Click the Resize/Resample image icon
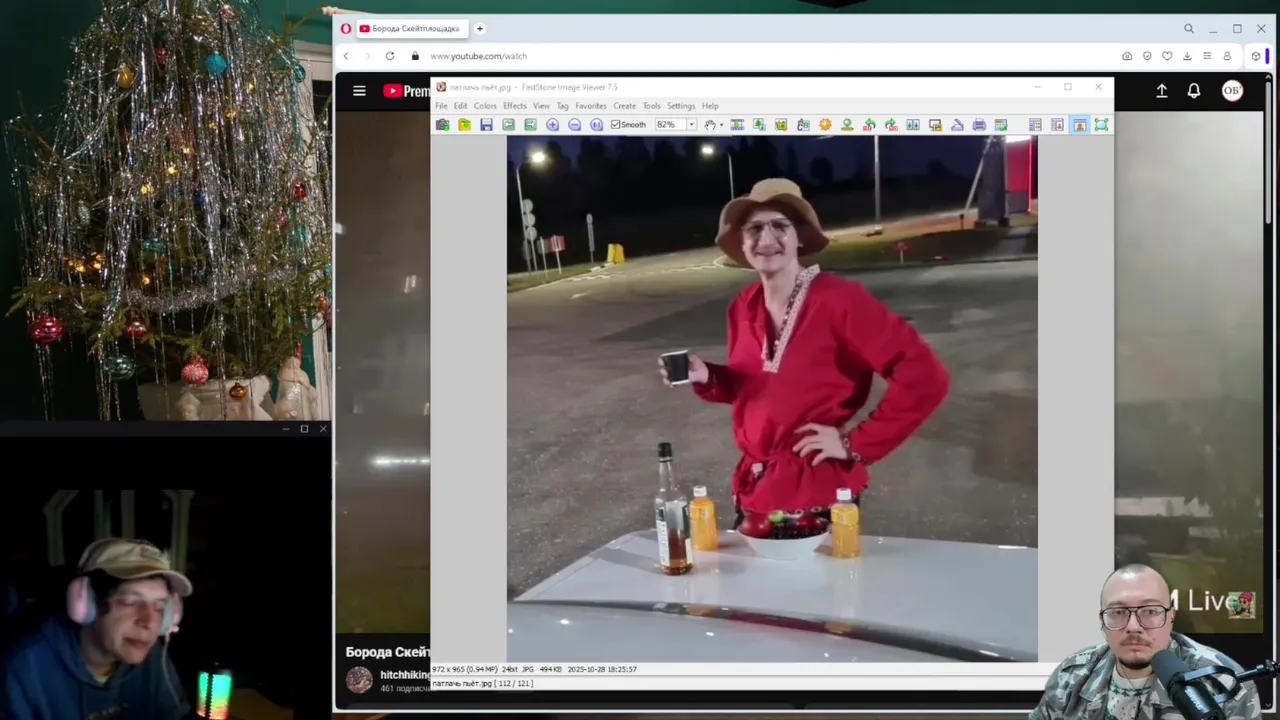Screen dimensions: 1280x720 tap(759, 125)
